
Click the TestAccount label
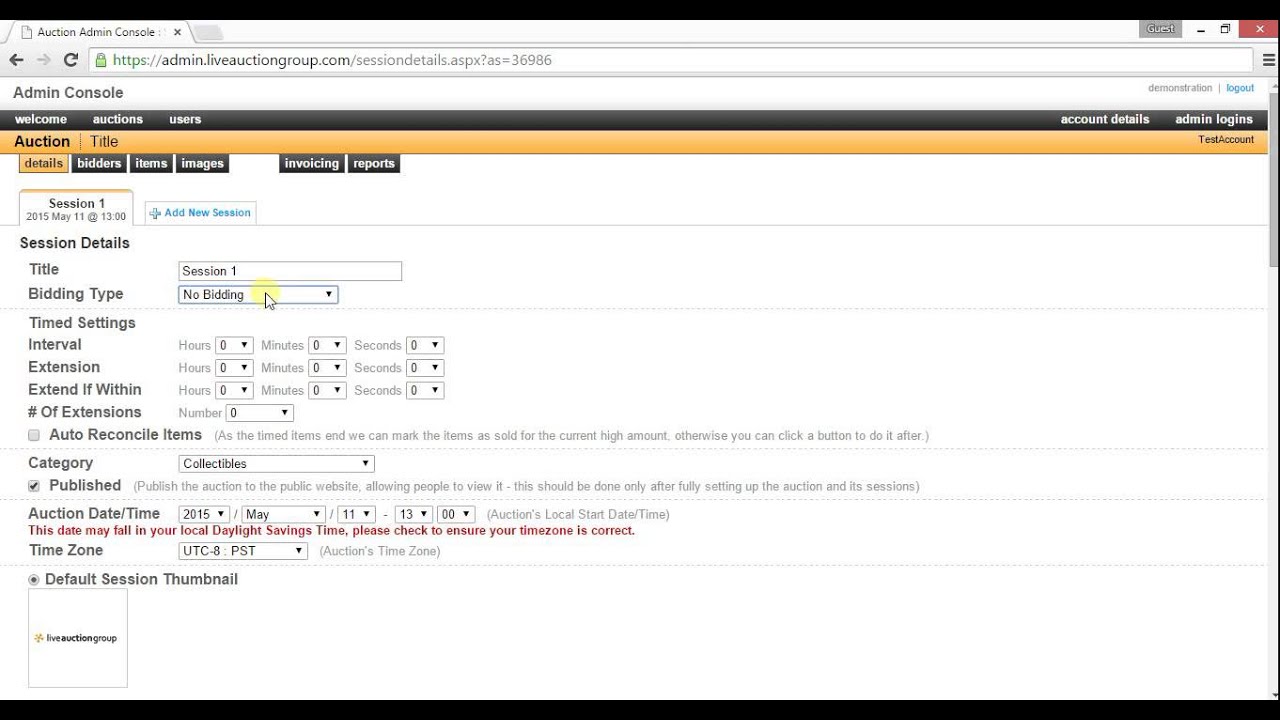[x=1226, y=140]
